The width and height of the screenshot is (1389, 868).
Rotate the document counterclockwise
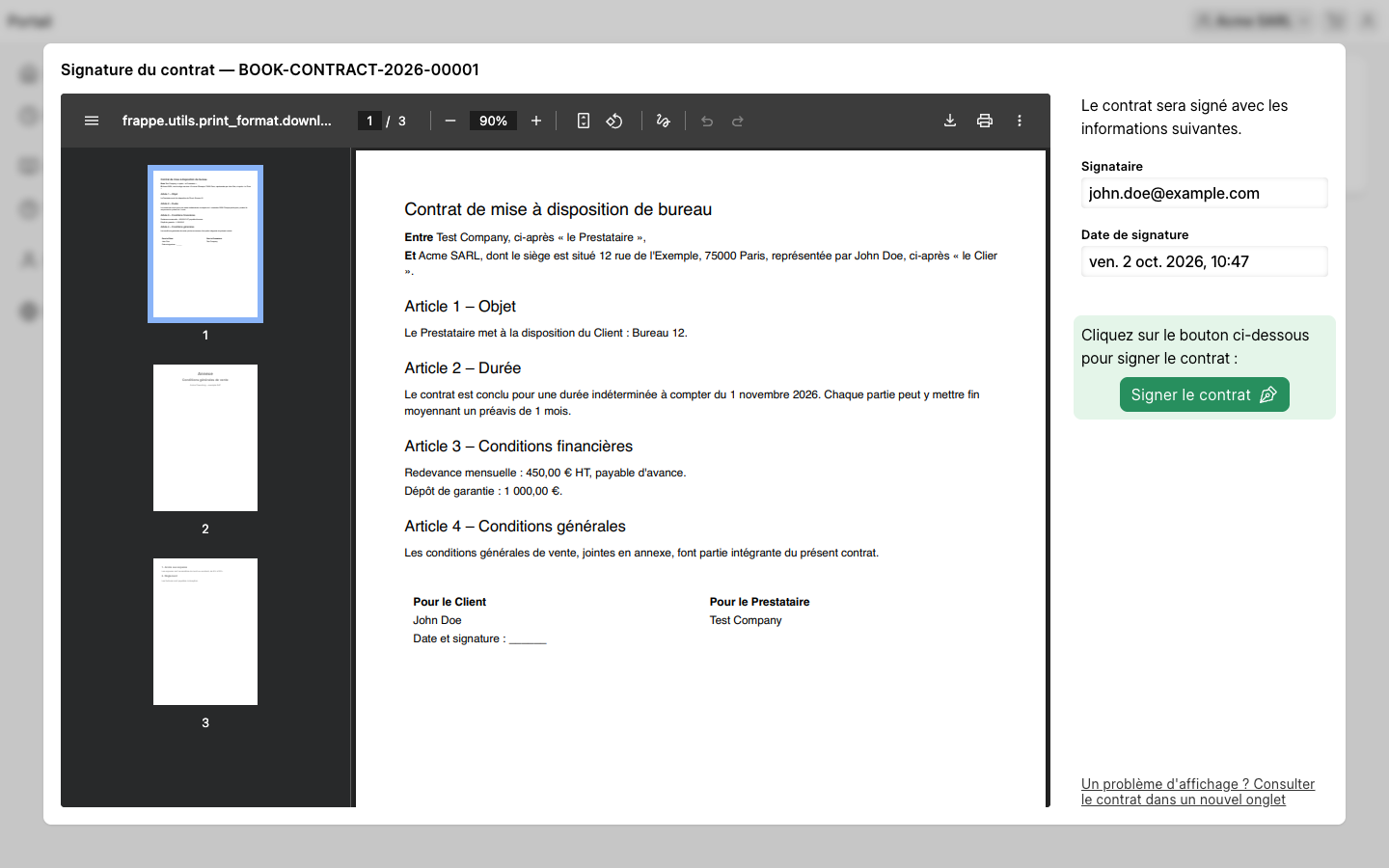click(614, 121)
